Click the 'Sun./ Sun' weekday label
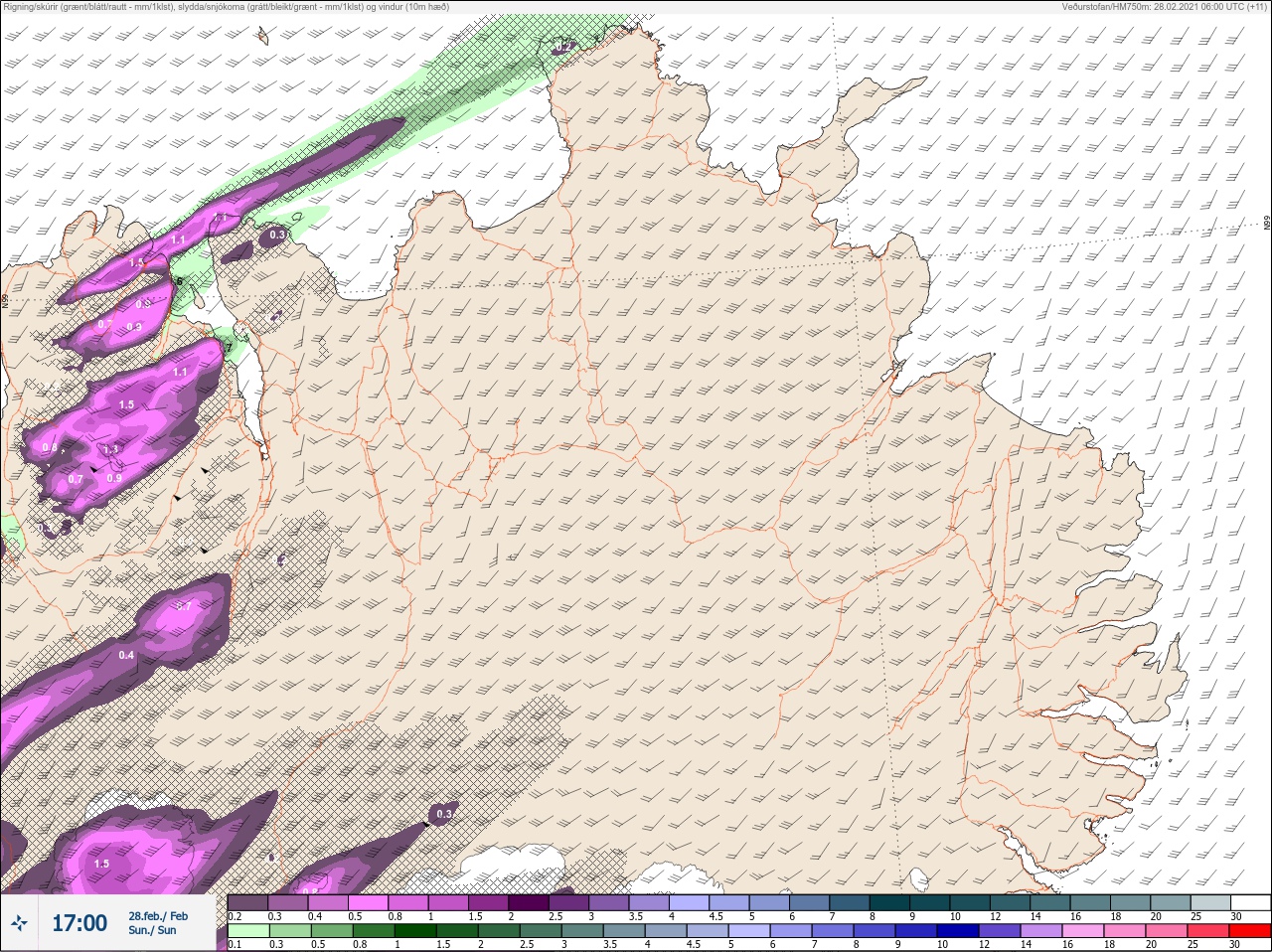Viewport: 1272px width, 952px height. click(x=152, y=930)
